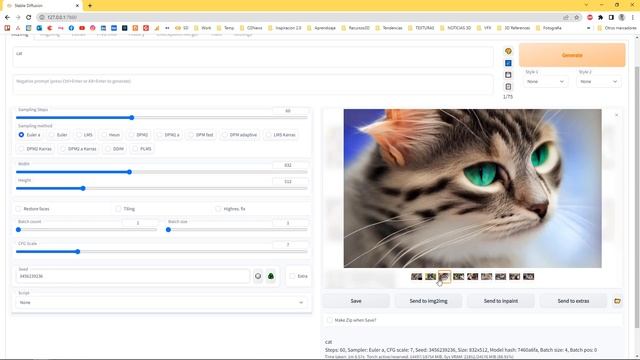Enable the Highres. fix checkbox
Screen dimensions: 640x360
(x=218, y=209)
